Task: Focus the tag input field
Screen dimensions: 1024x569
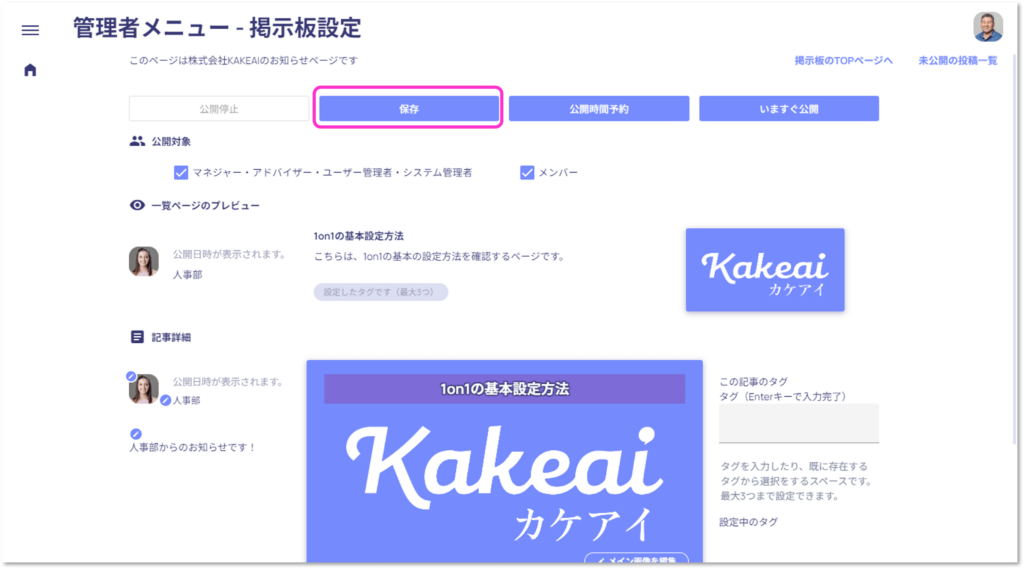Action: tap(799, 423)
